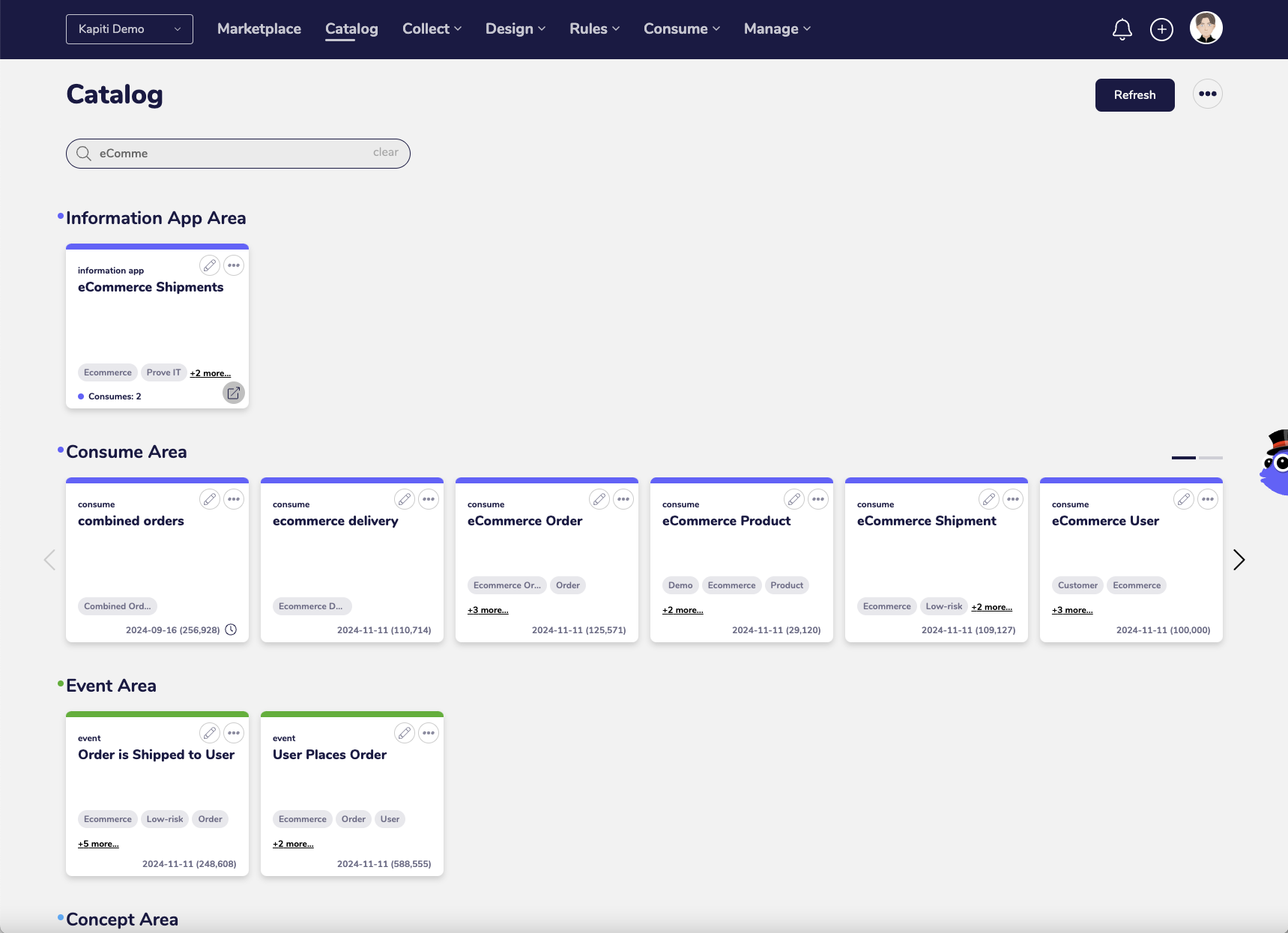Edit the eCommerce Shipments information app
The height and width of the screenshot is (933, 1288).
coord(209,265)
